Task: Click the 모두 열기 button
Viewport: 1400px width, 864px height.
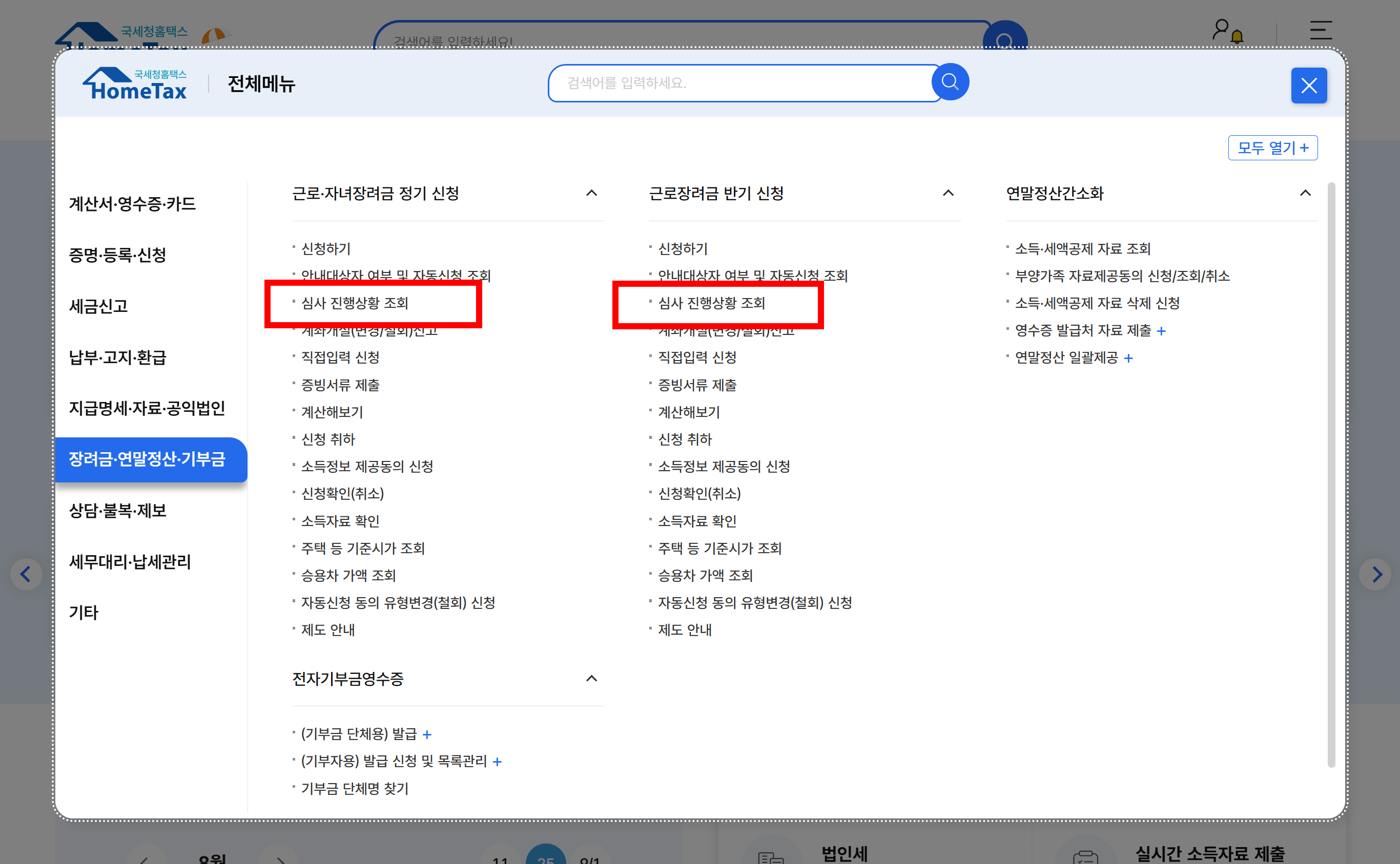Action: pyautogui.click(x=1272, y=148)
